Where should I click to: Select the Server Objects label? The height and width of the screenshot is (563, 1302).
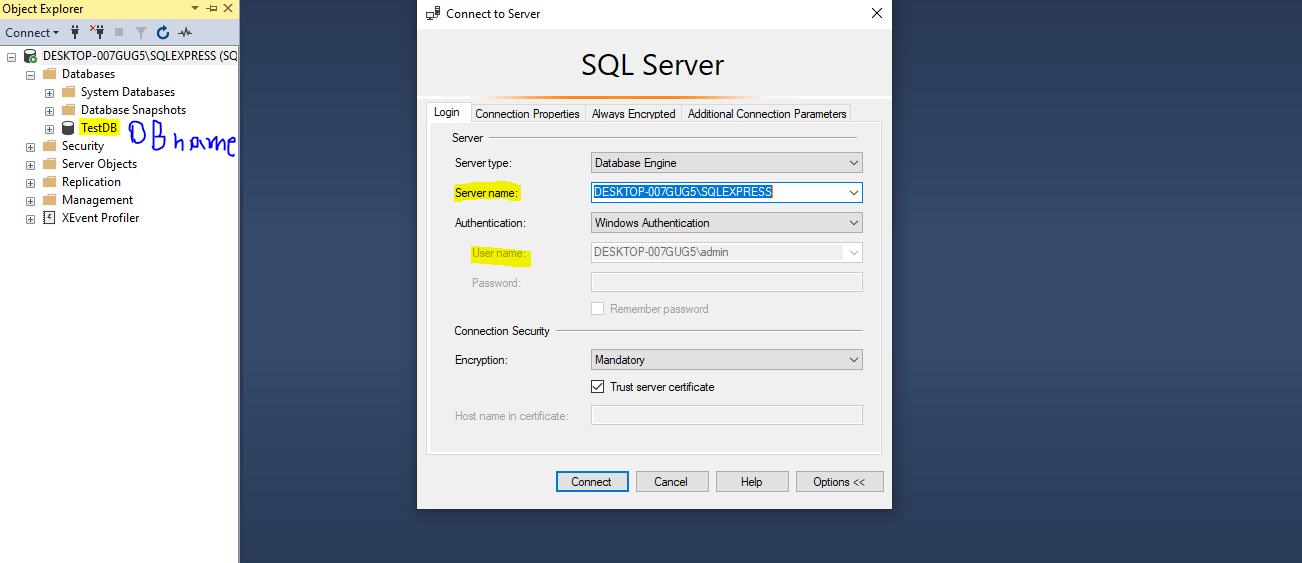click(x=99, y=164)
